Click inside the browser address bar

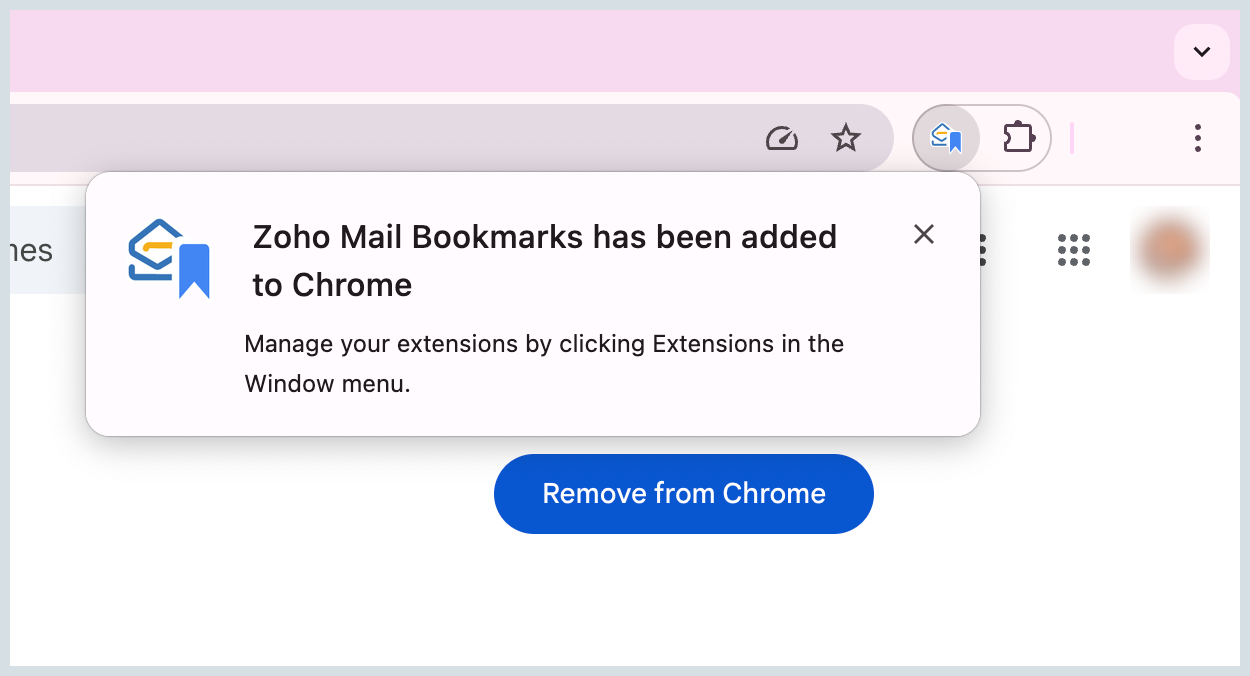tap(400, 138)
